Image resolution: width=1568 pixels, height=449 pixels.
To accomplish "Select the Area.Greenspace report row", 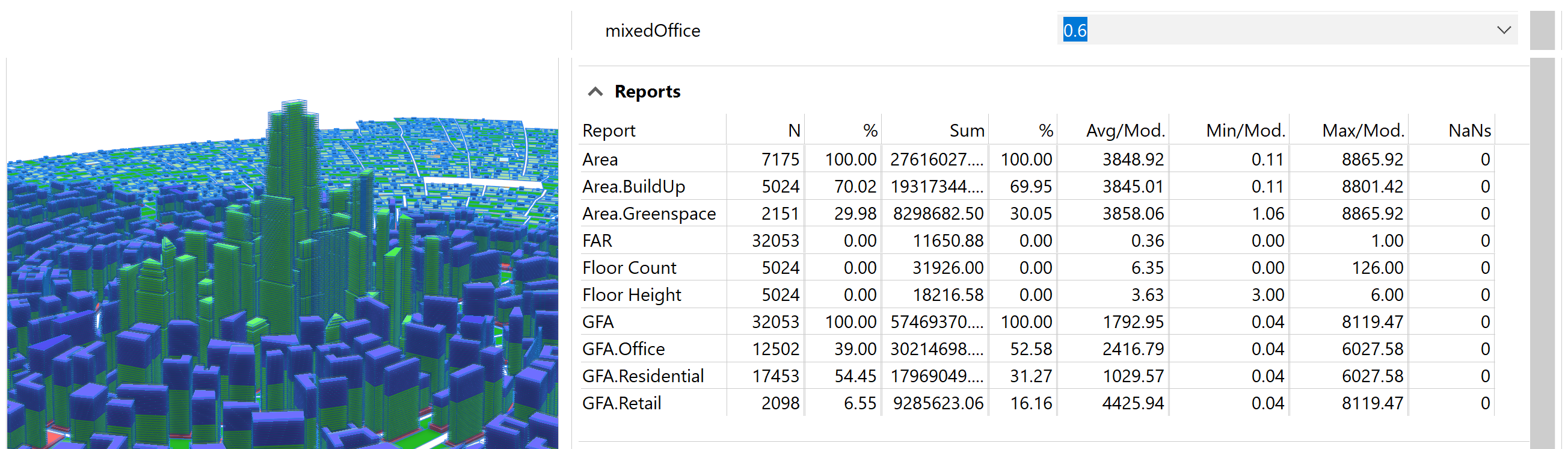I will click(x=1038, y=214).
